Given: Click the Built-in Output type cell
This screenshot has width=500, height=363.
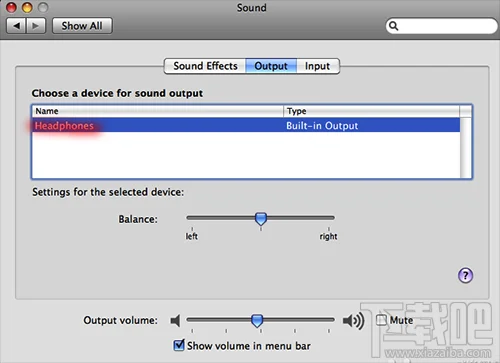Looking at the screenshot, I should (x=322, y=126).
